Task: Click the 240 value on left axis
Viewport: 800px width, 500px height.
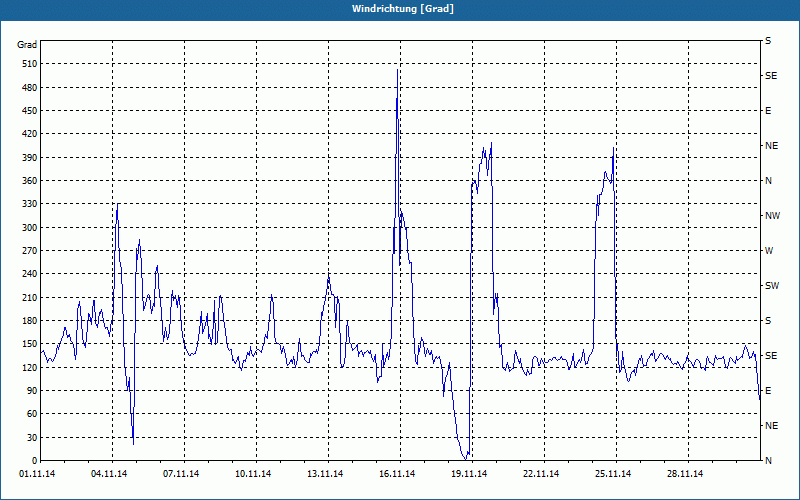Action: 31,274
